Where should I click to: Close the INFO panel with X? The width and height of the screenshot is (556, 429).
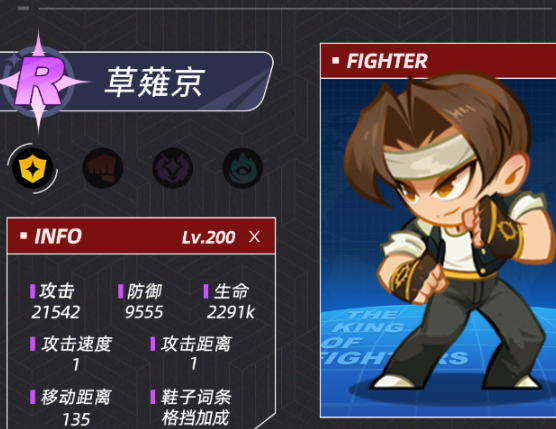254,236
